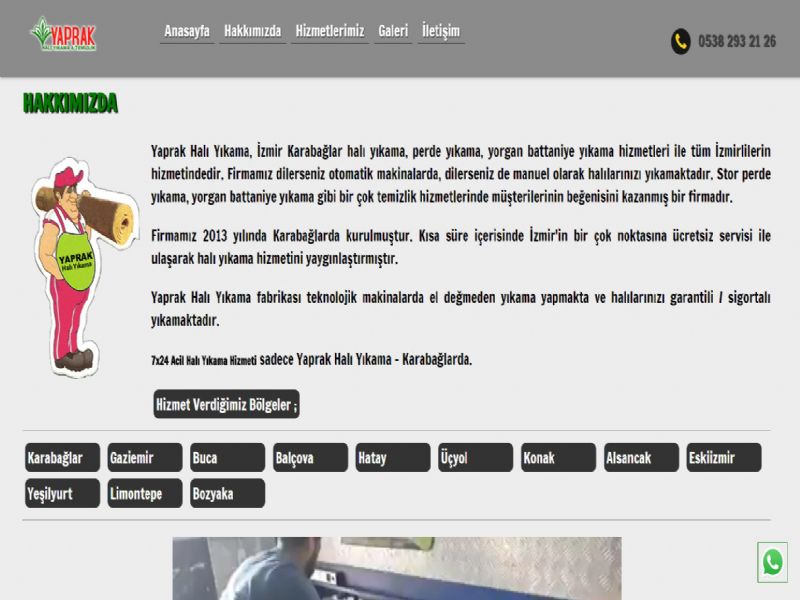
Task: Select the Karabağlar region button
Action: [x=62, y=458]
